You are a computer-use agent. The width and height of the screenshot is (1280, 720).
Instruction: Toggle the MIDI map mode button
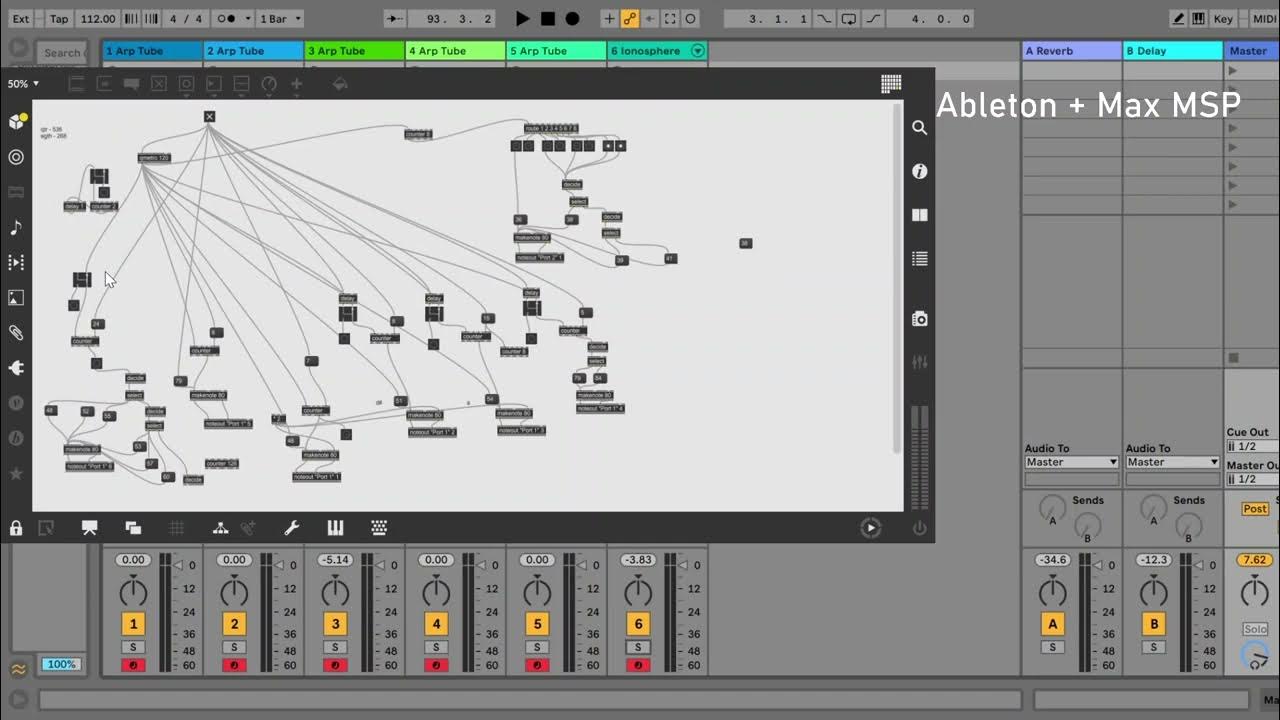tap(1264, 18)
